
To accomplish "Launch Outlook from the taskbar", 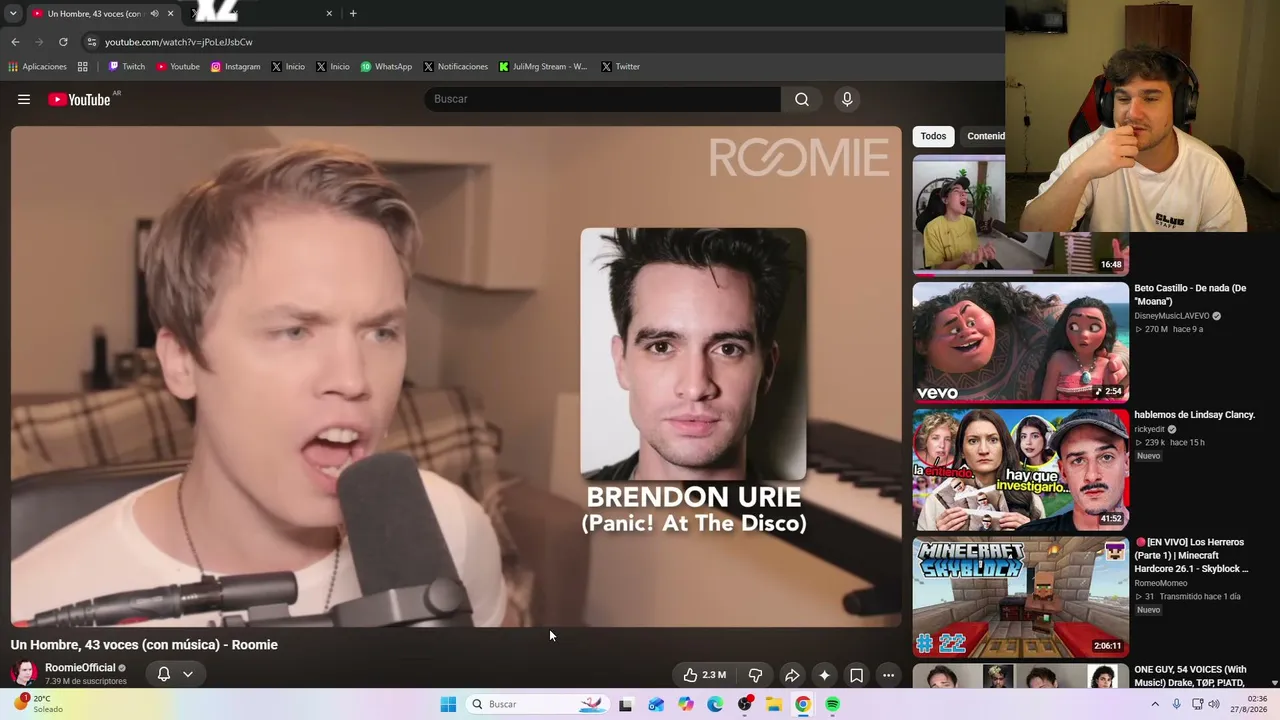I will (x=656, y=704).
